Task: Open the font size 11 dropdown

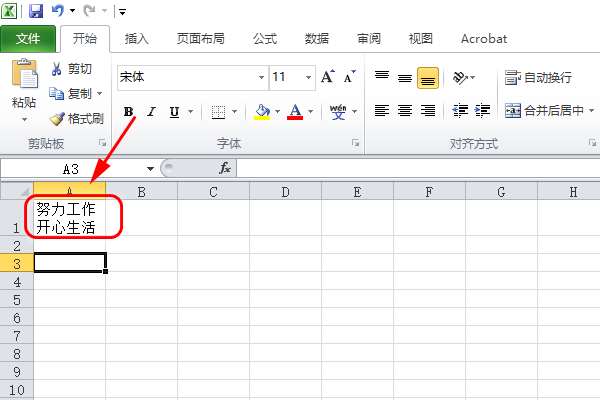Action: click(x=308, y=77)
